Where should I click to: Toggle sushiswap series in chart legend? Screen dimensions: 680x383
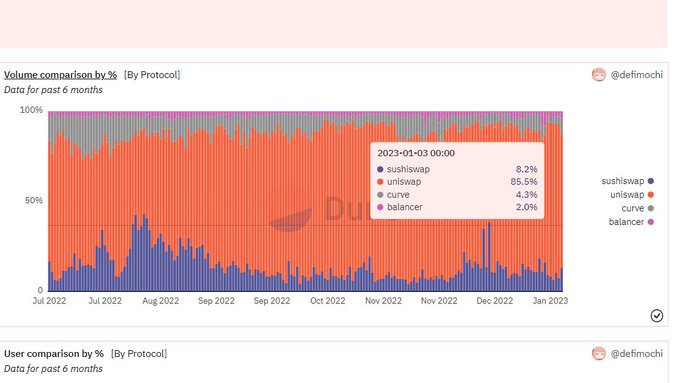pos(627,181)
